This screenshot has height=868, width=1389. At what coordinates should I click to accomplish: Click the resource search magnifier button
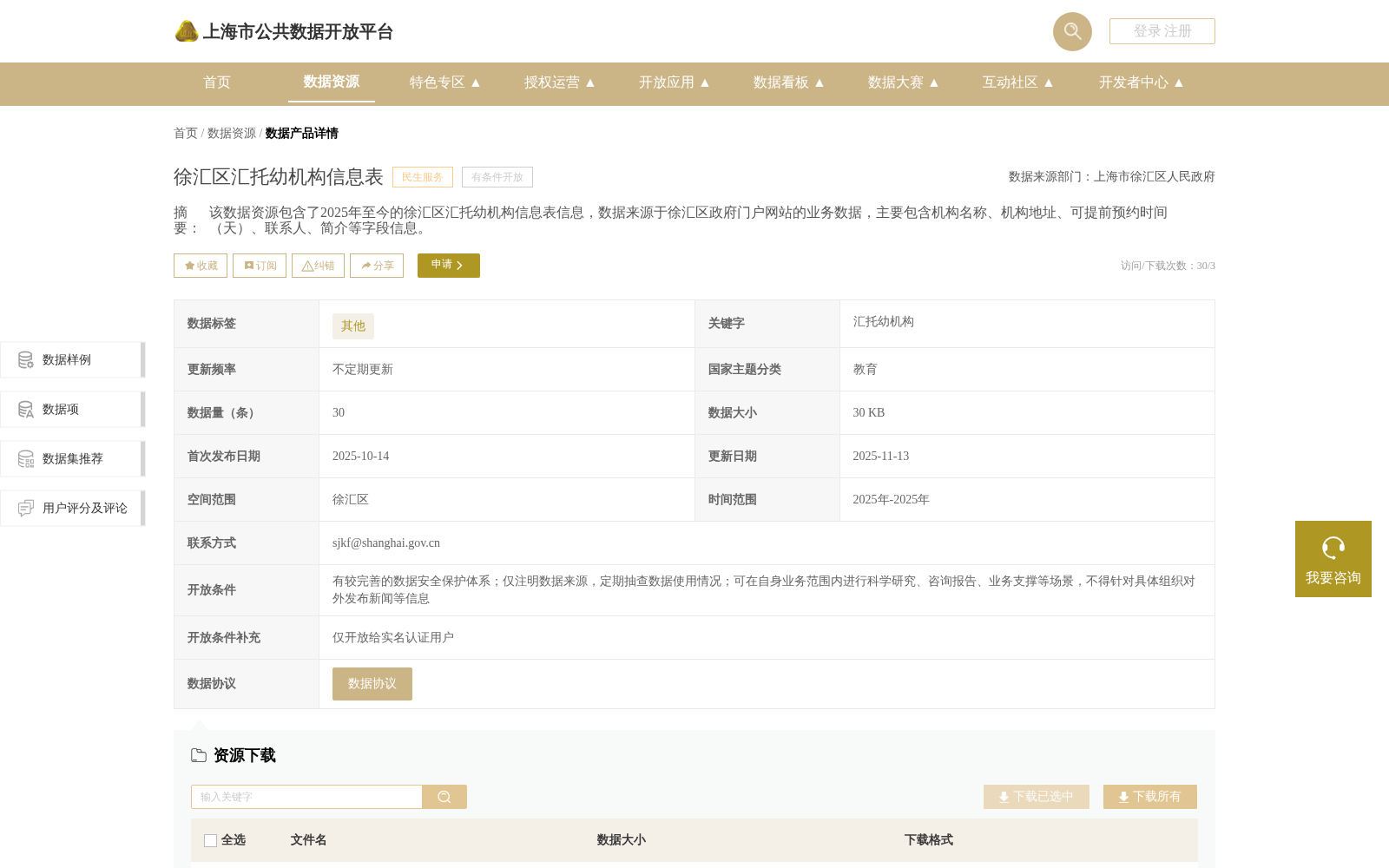pyautogui.click(x=444, y=797)
